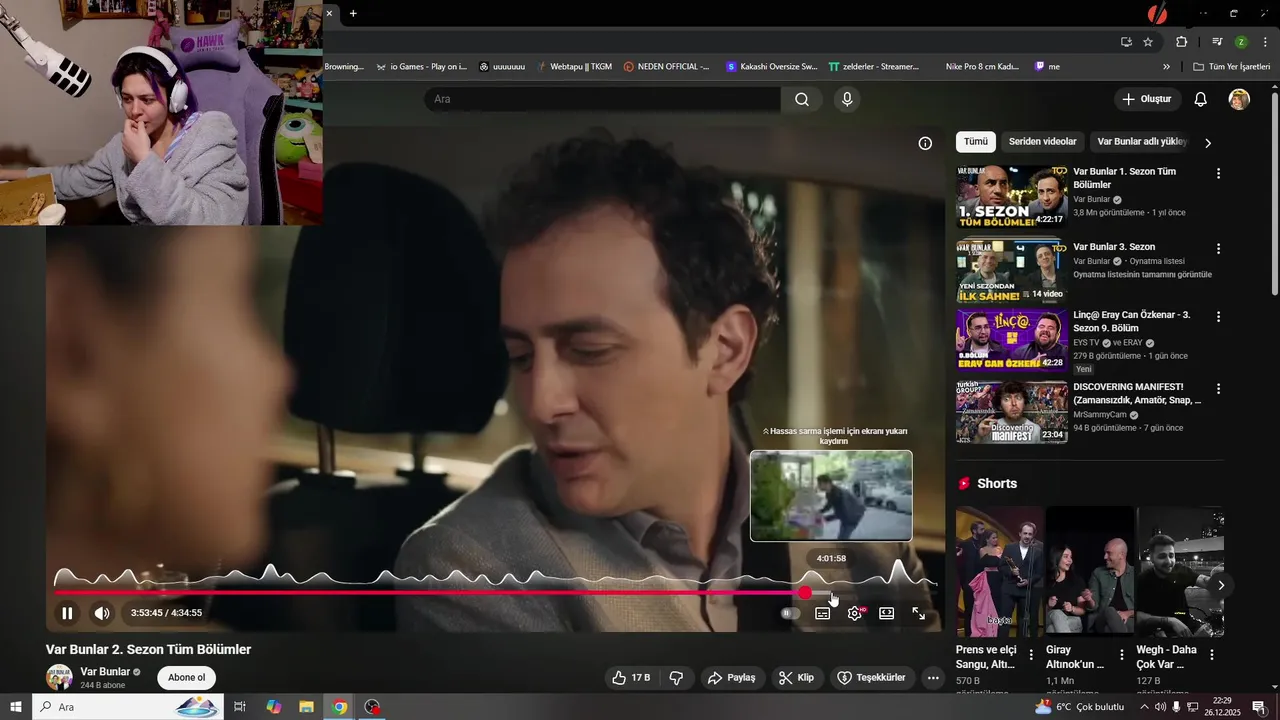Open the account avatar menu
This screenshot has height=720, width=1280.
coord(1239,99)
